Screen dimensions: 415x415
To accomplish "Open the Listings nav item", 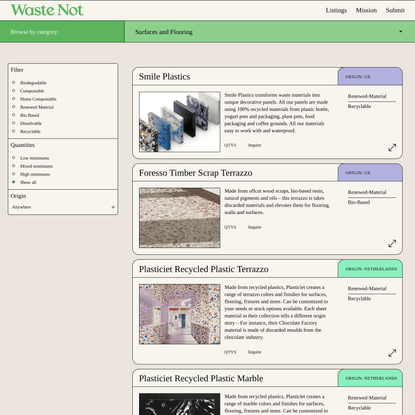I will [x=336, y=10].
